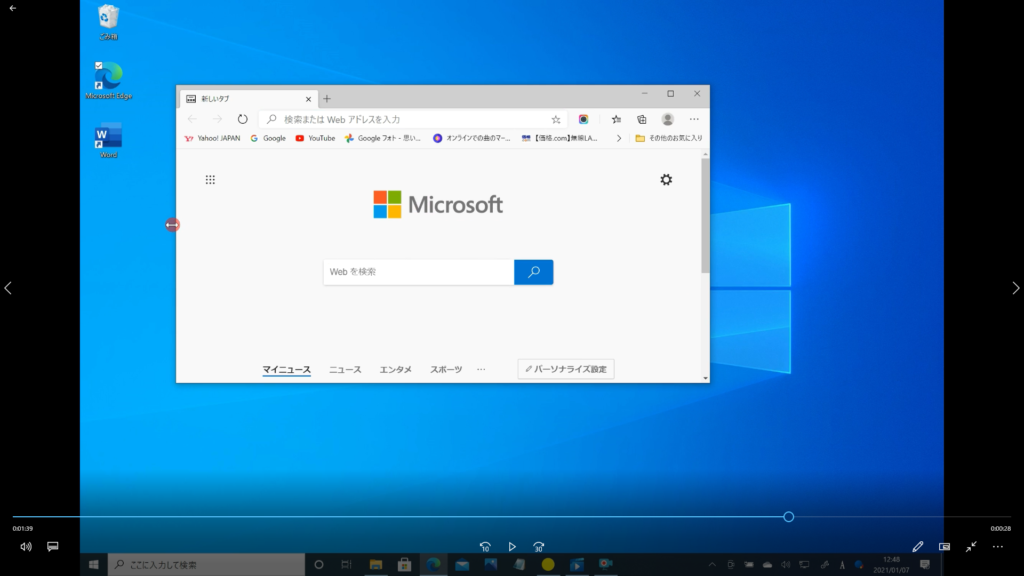Open the その他のお気に入り folder

669,138
